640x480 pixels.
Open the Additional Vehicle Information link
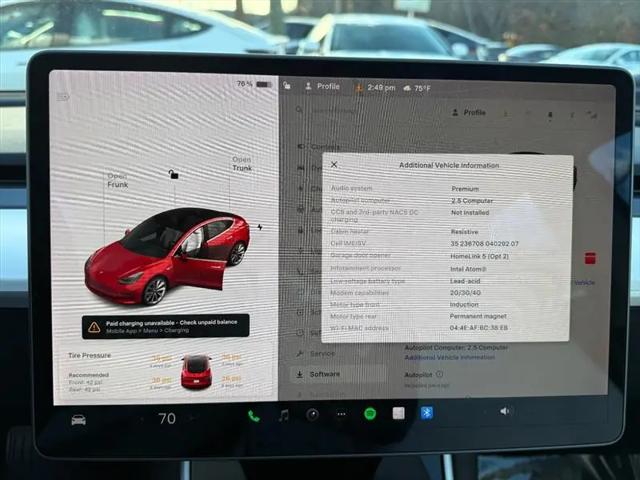449,357
